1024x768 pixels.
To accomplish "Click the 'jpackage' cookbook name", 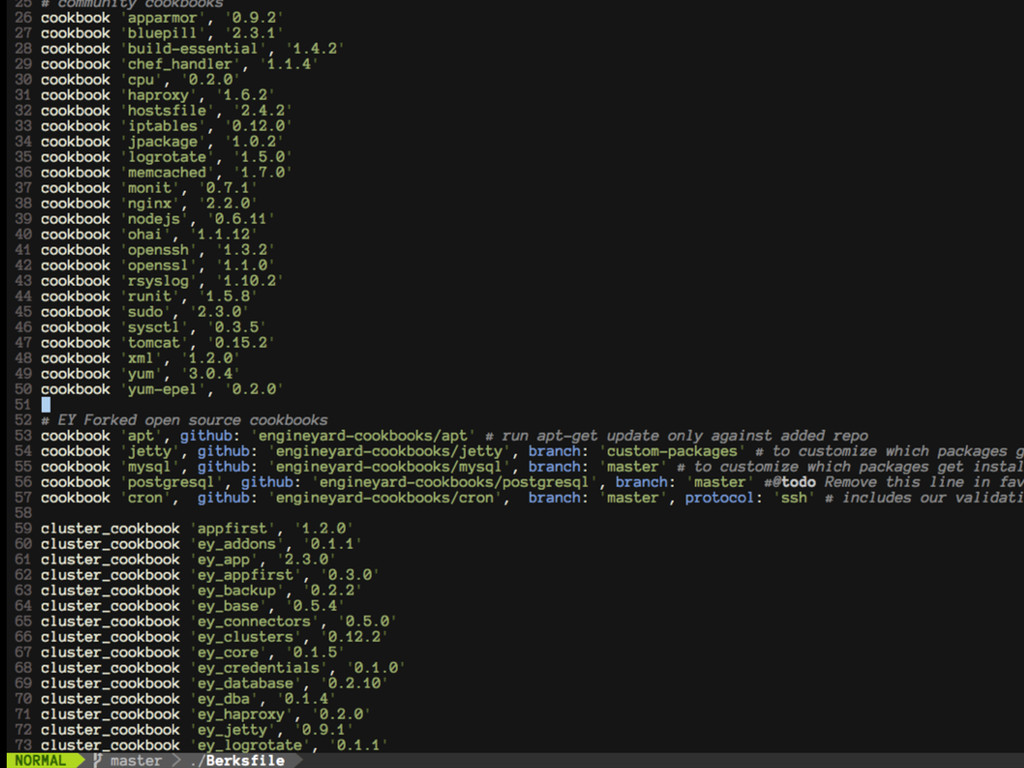I will [x=162, y=142].
